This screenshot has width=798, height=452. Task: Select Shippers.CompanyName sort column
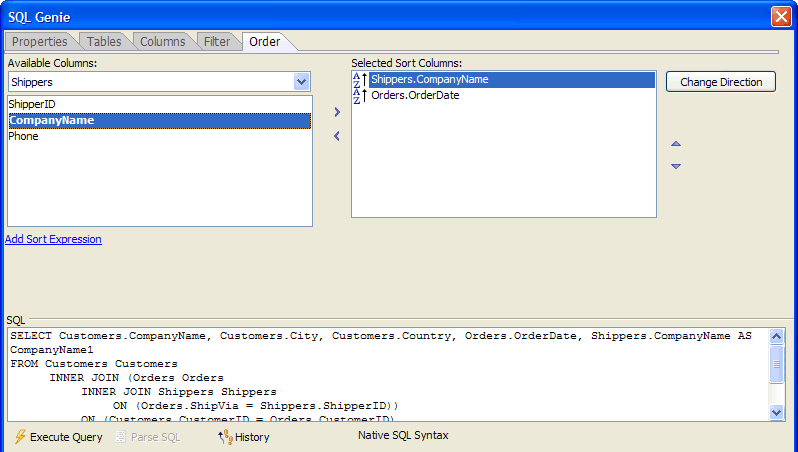(x=511, y=79)
